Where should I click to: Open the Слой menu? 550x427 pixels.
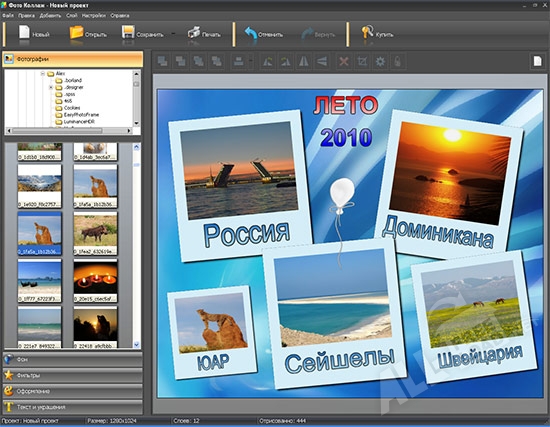pos(72,15)
